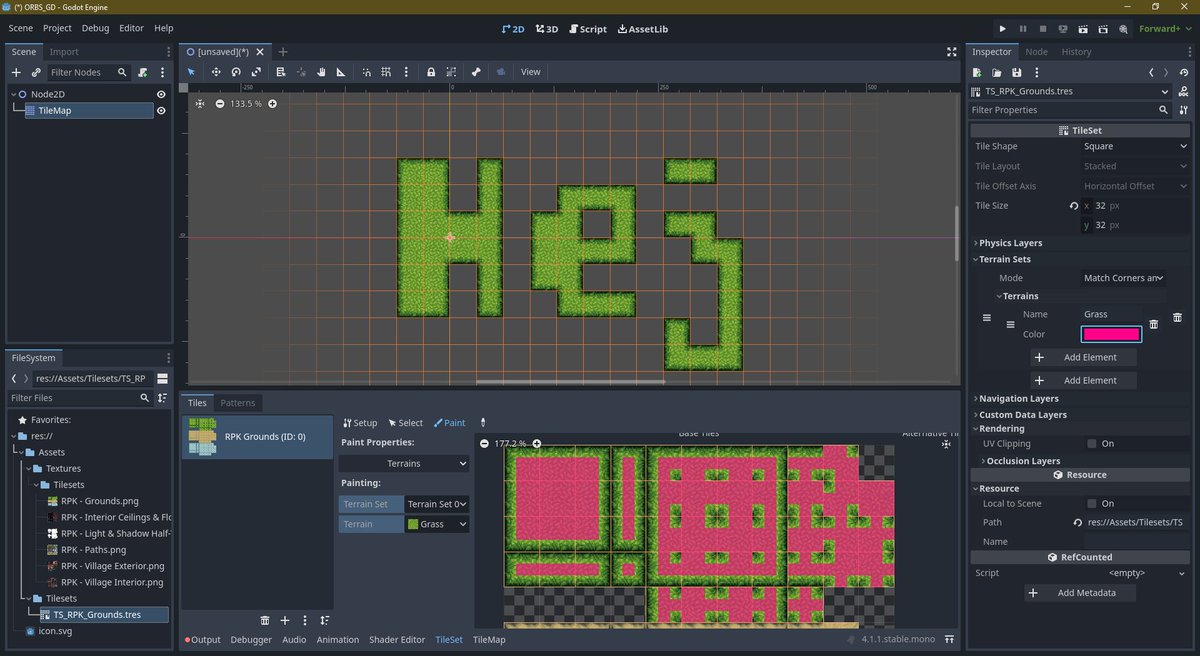Click the lock selected node icon
1200x656 pixels.
coord(431,72)
